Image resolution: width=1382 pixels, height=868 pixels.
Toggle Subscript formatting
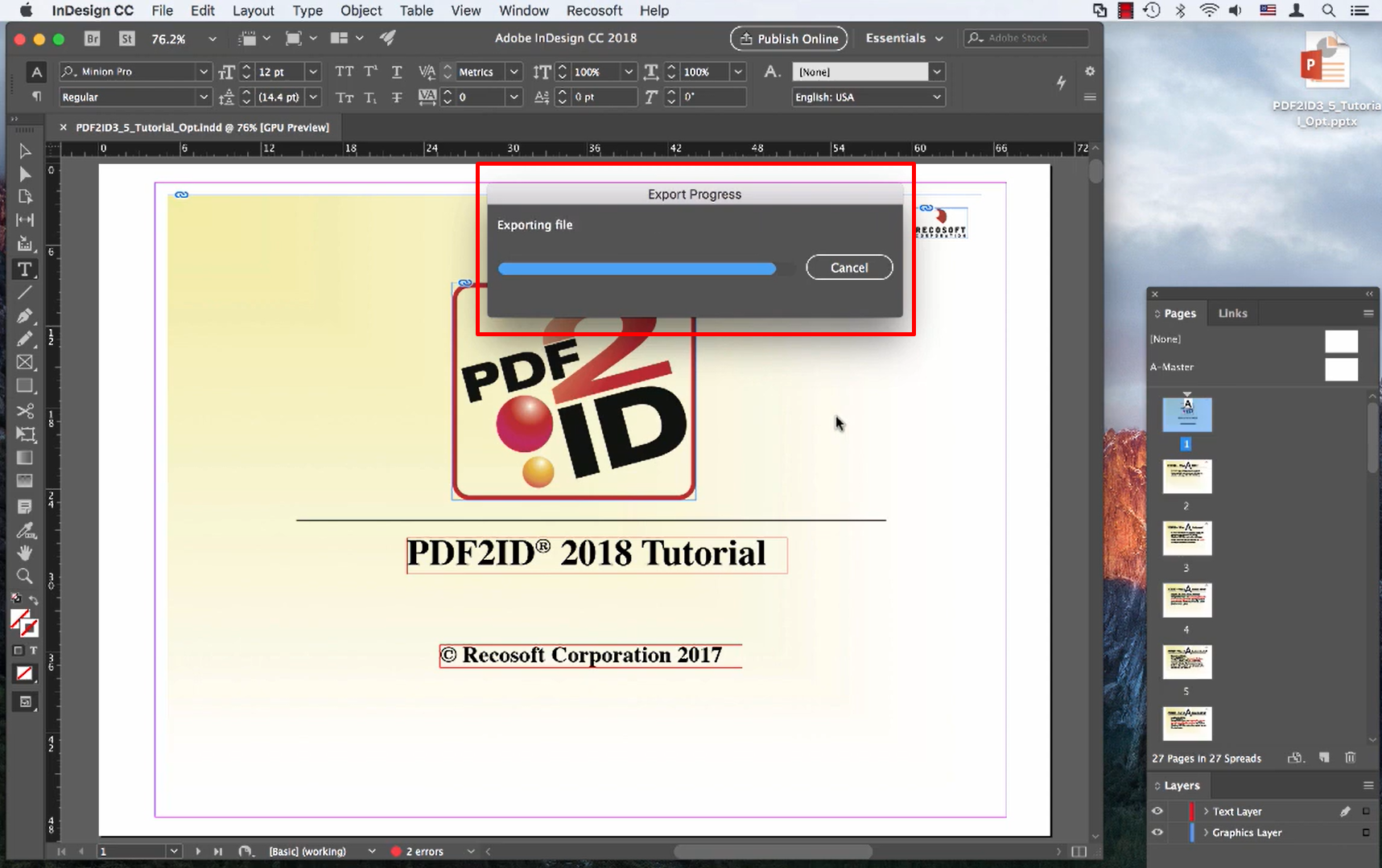click(370, 97)
